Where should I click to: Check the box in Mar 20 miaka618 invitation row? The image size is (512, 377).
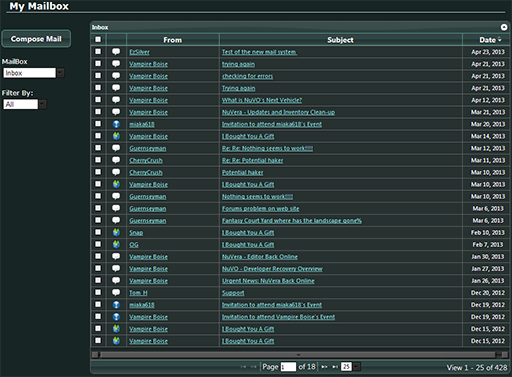point(98,124)
